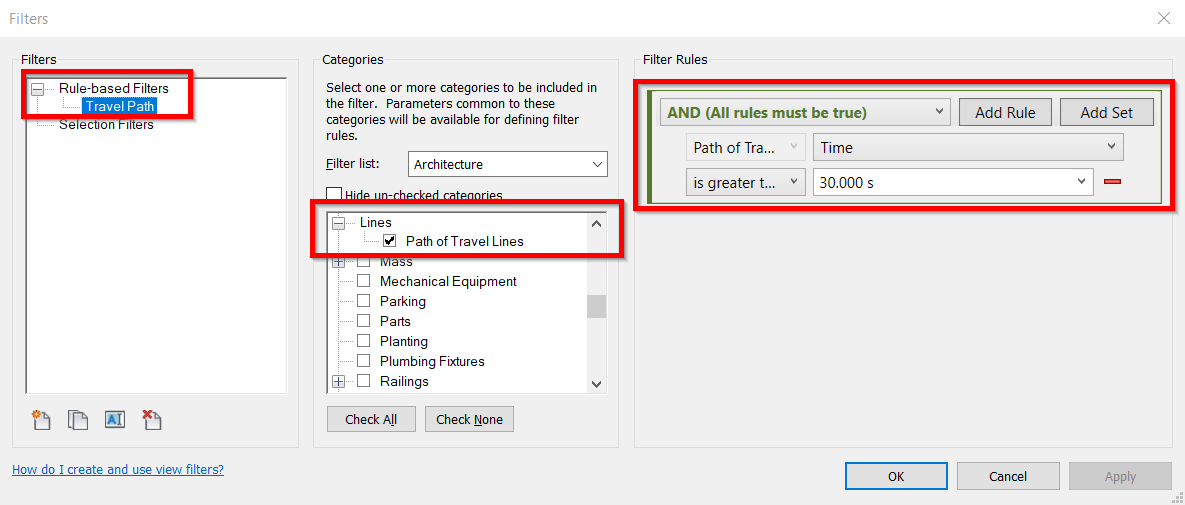Click the Add Rule button
Image resolution: width=1185 pixels, height=505 pixels.
pos(1005,112)
